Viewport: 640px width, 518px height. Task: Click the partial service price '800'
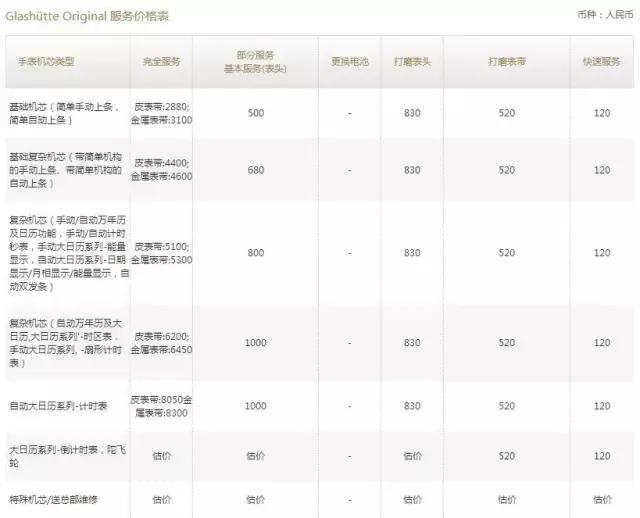click(256, 253)
